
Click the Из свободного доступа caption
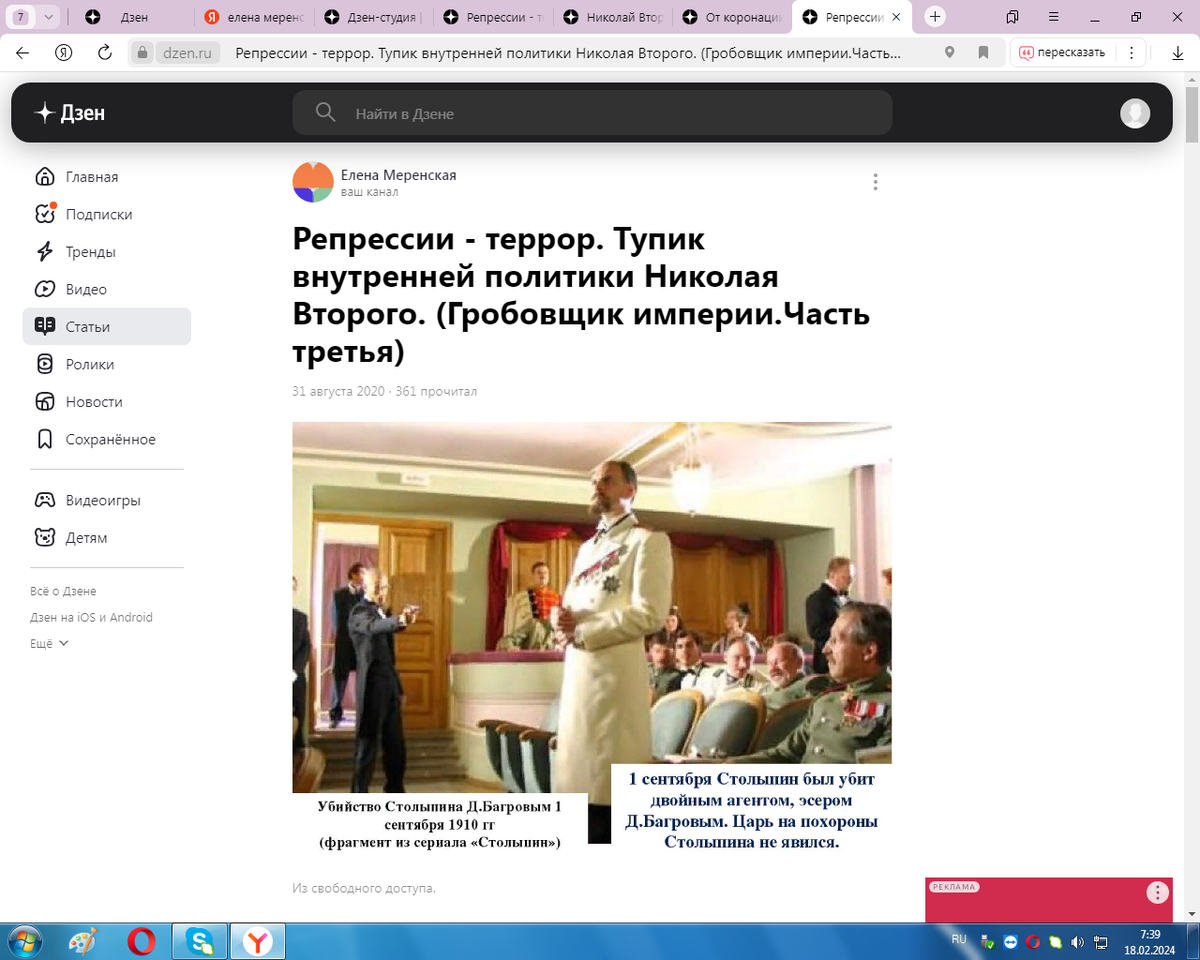364,888
